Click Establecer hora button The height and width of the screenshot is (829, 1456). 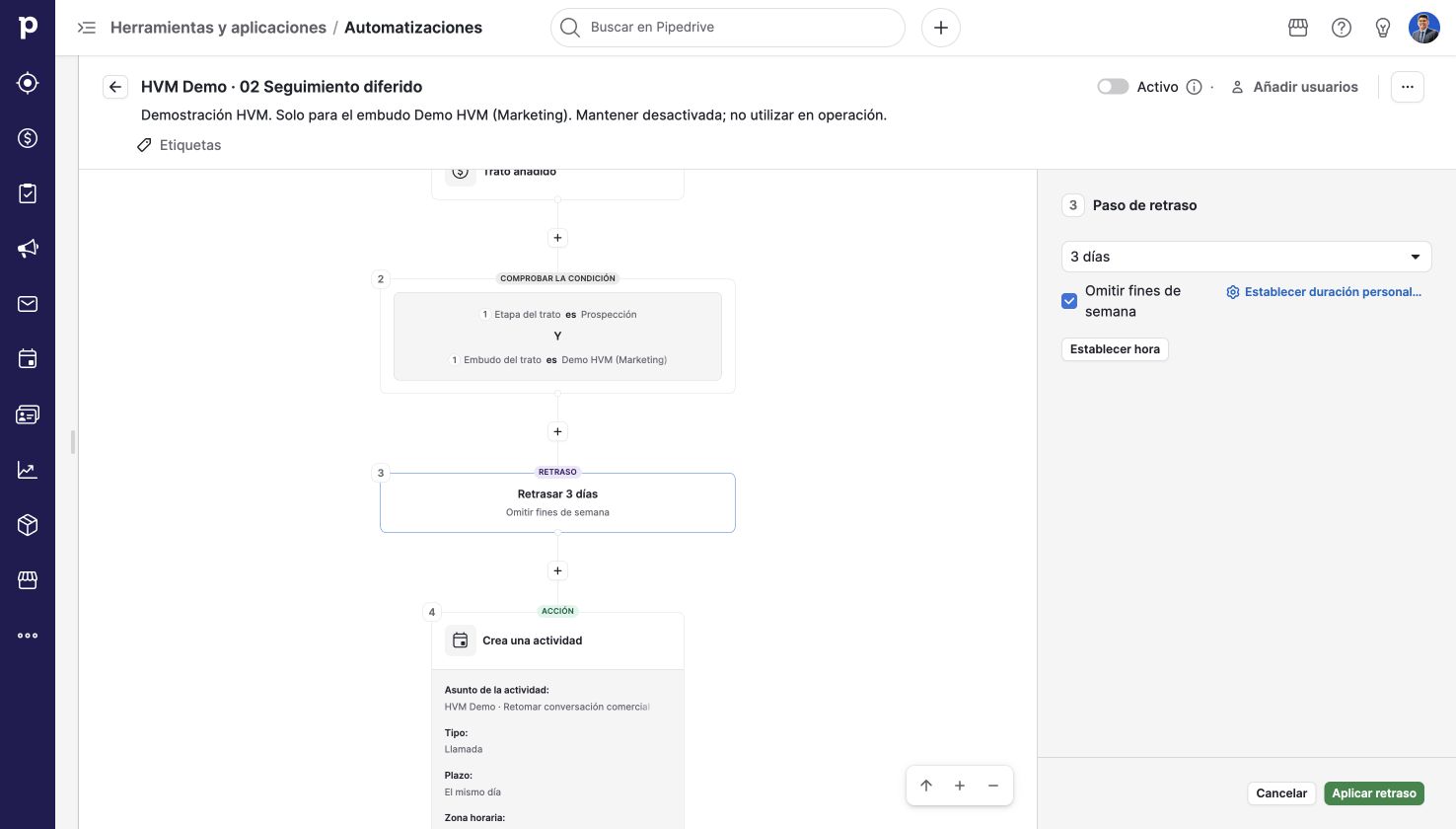click(x=1115, y=349)
